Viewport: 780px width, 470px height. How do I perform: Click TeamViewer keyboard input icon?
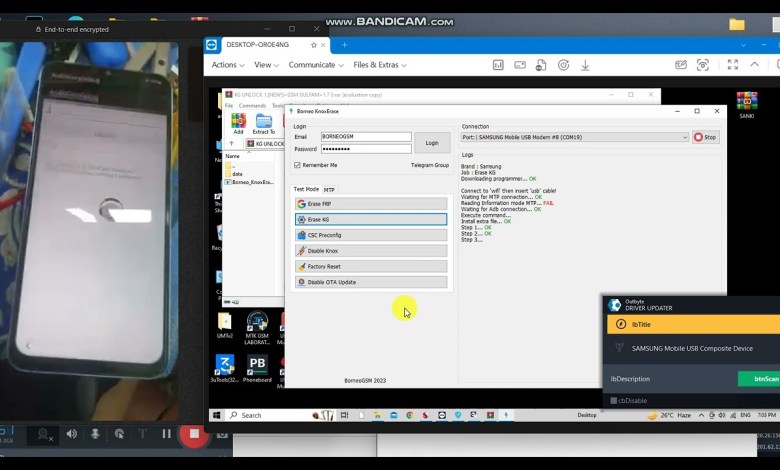click(x=520, y=65)
